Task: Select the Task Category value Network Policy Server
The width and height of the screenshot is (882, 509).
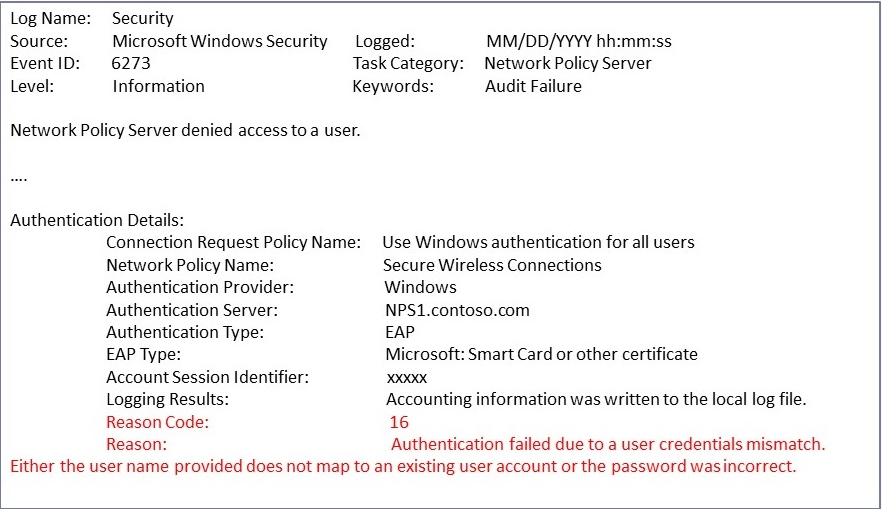Action: [x=568, y=63]
